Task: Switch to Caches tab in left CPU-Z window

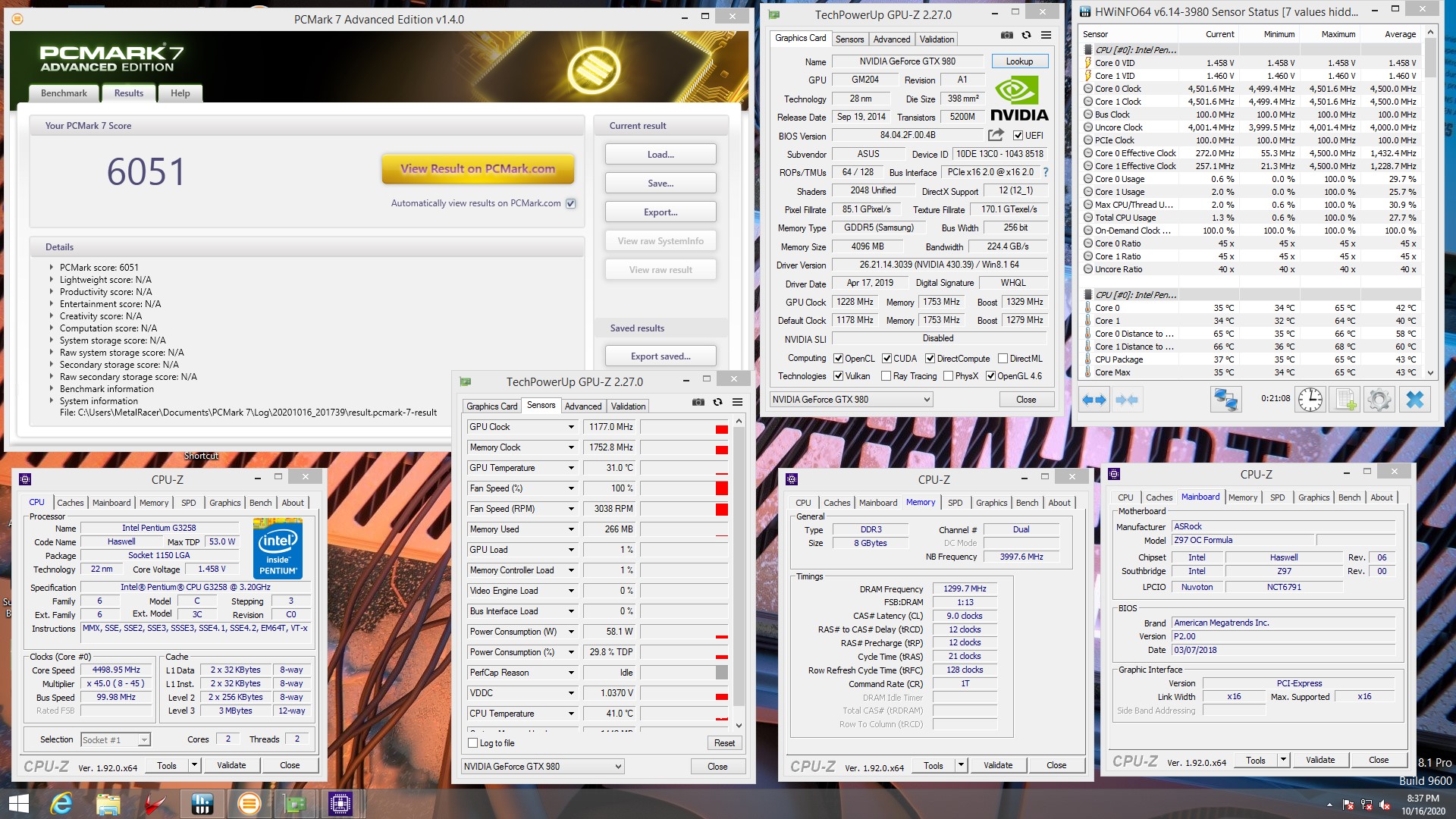Action: pos(70,503)
